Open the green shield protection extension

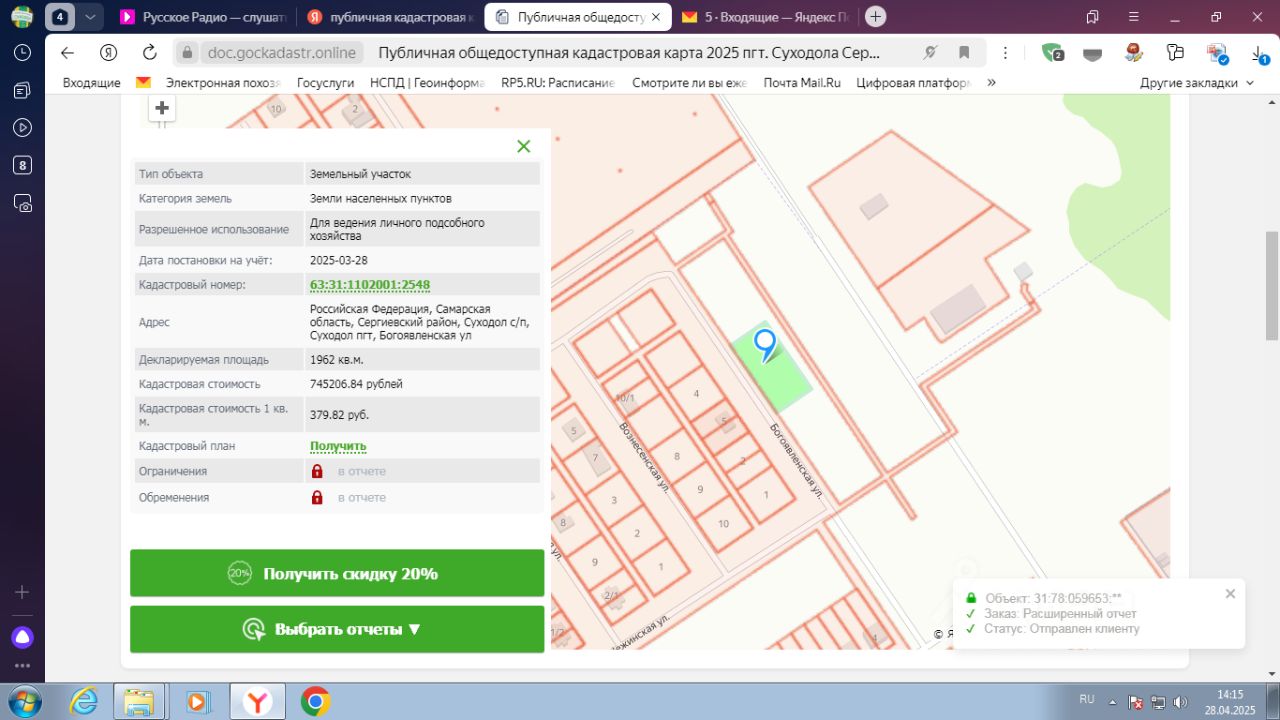coord(1052,53)
